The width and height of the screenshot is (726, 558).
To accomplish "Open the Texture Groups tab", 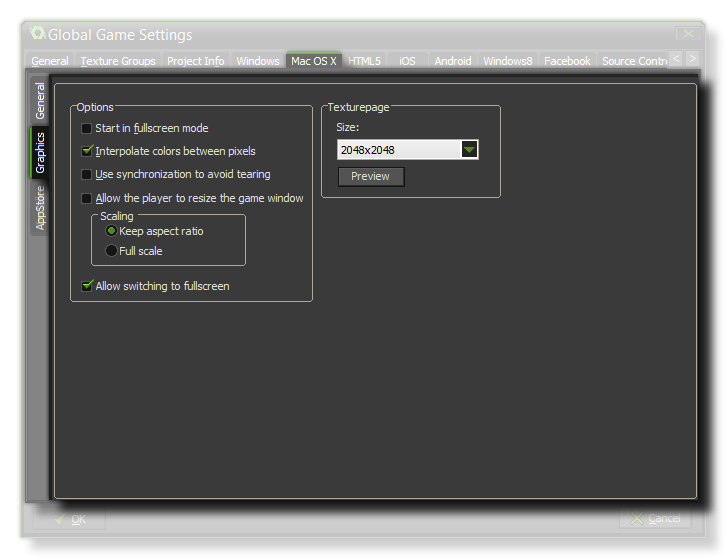I will 118,61.
